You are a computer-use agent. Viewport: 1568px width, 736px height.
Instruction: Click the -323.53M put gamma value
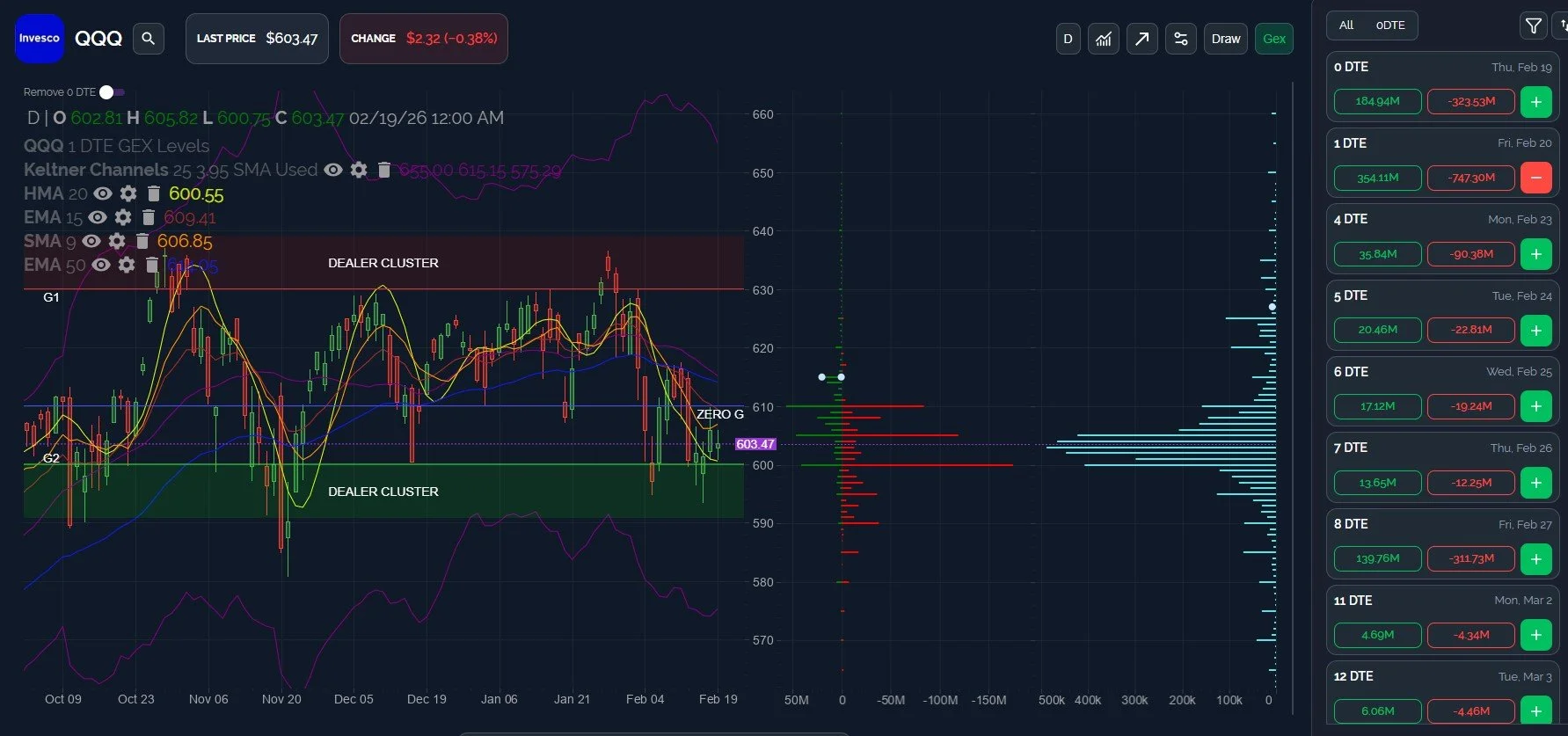coord(1471,101)
